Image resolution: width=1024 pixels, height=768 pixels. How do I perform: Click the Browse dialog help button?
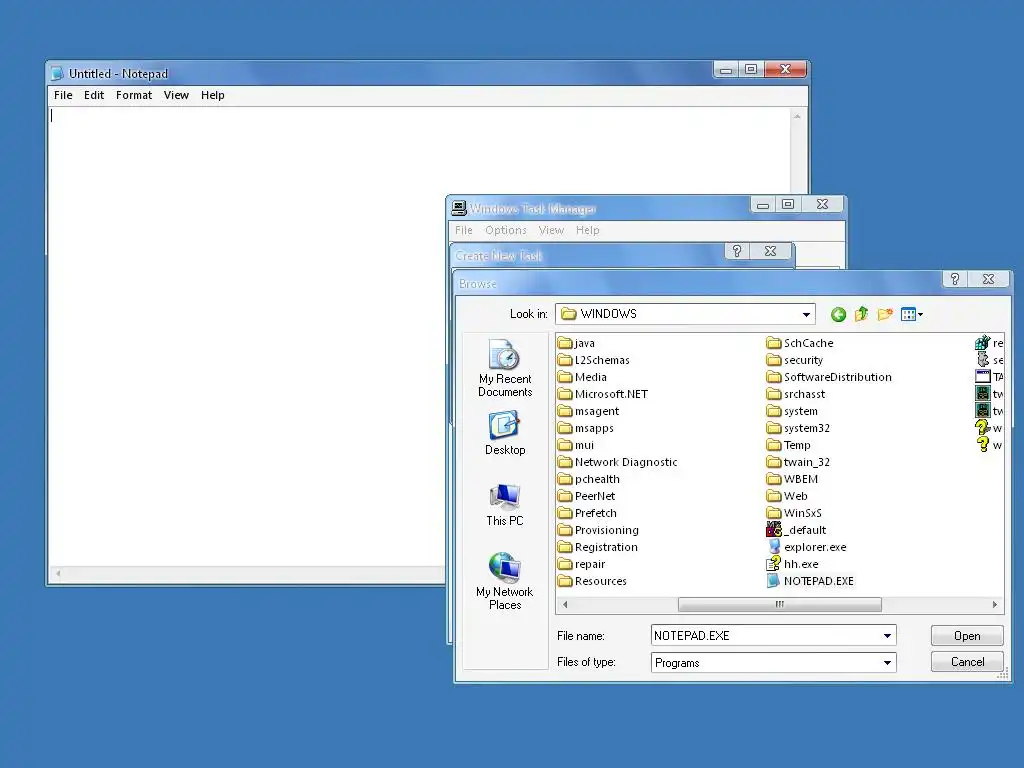955,279
